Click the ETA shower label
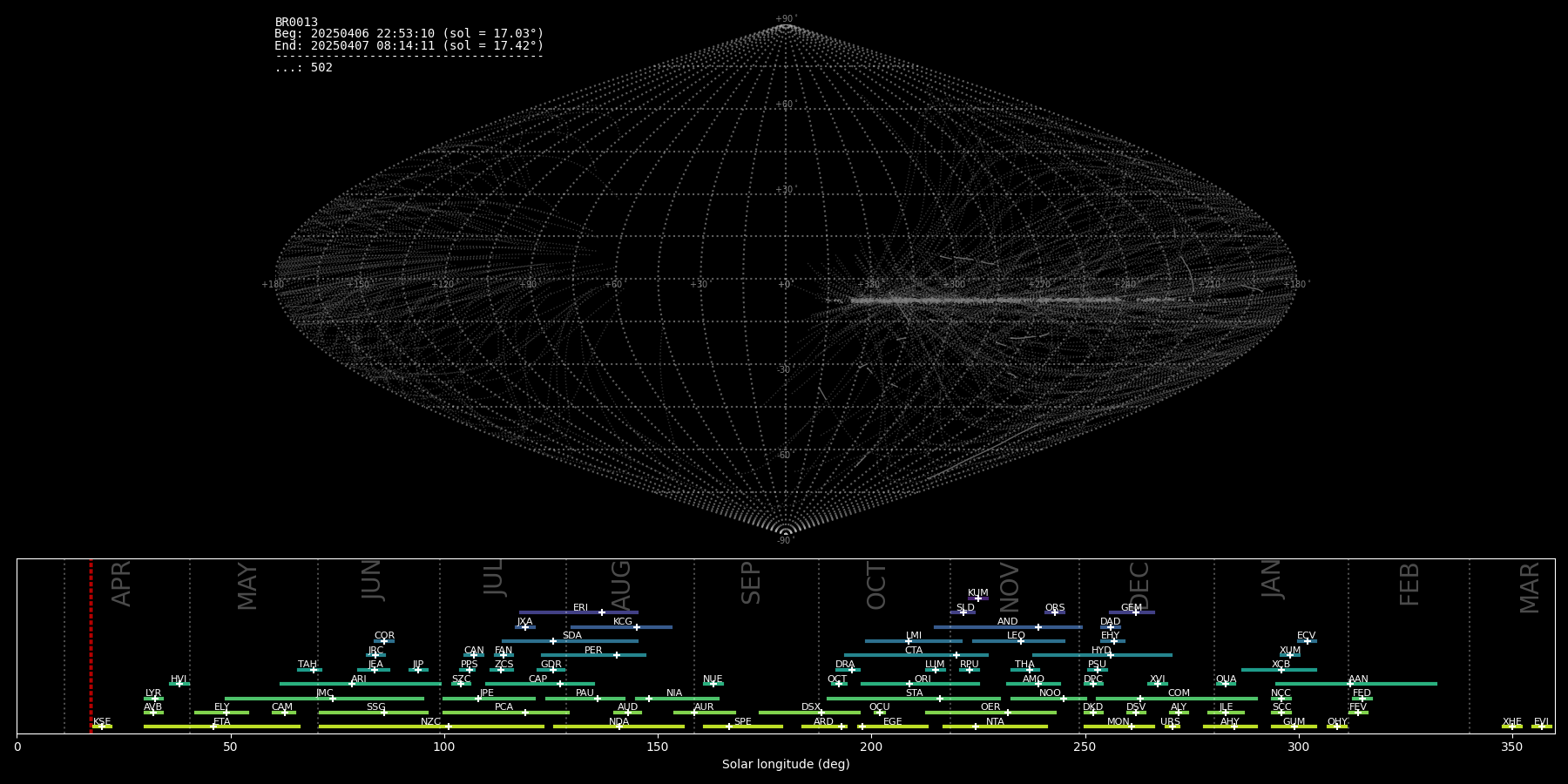1568x784 pixels. tap(222, 722)
